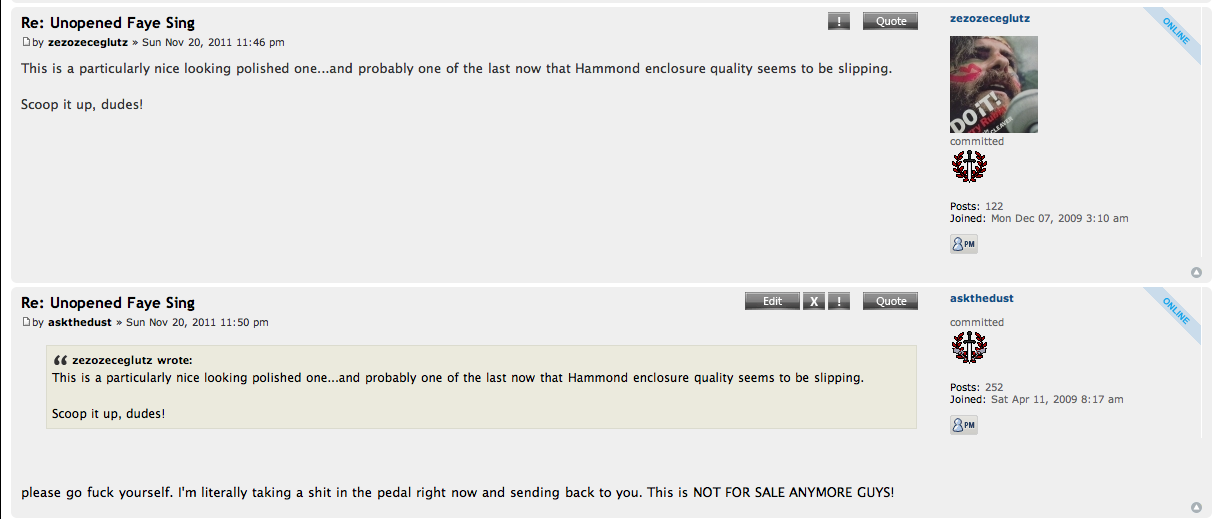The image size is (1212, 519).
Task: Visit zezozeceglutz profile from sidebar username
Action: coord(989,18)
